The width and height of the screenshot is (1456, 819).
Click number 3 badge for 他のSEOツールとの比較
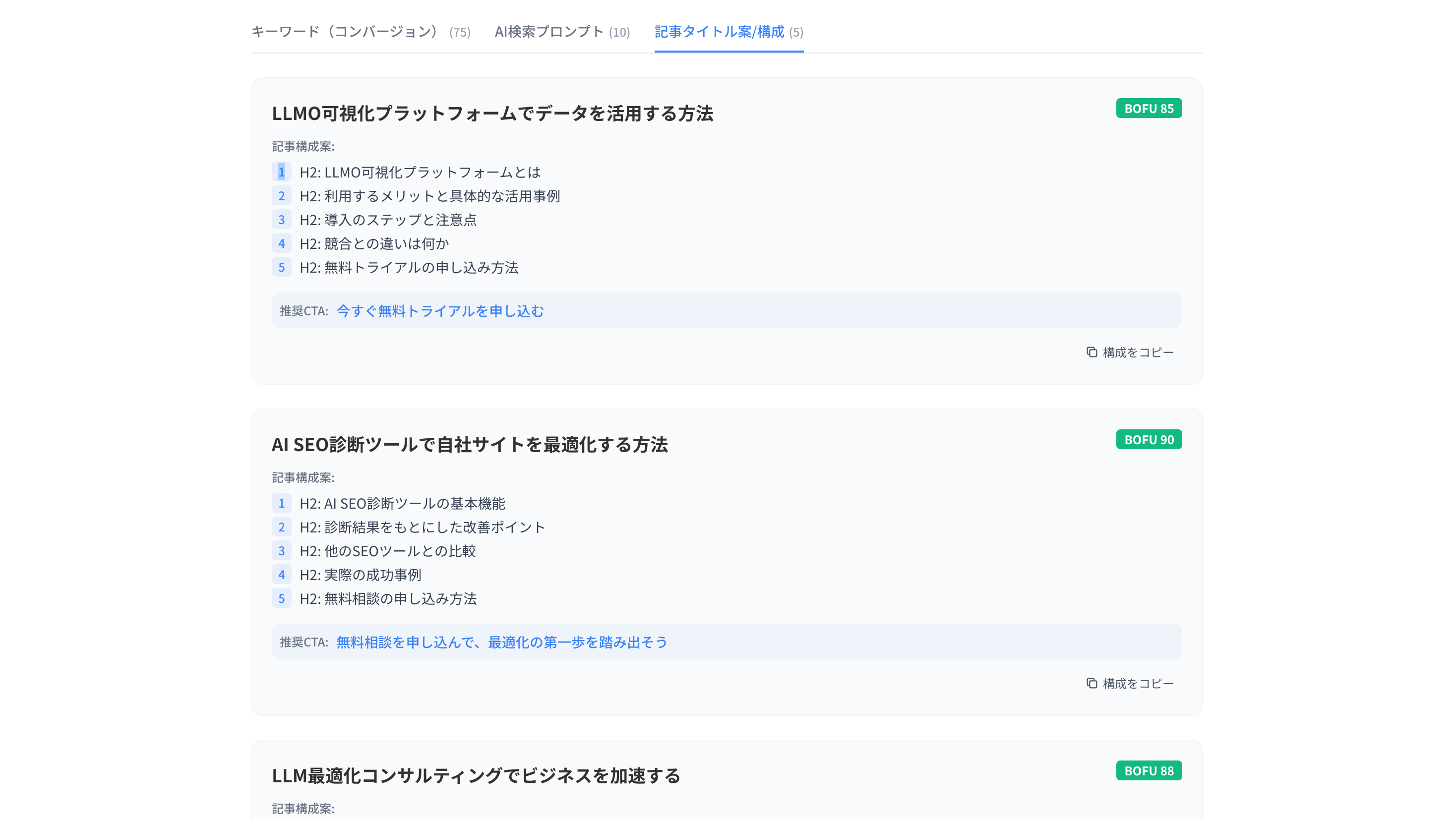coord(282,551)
